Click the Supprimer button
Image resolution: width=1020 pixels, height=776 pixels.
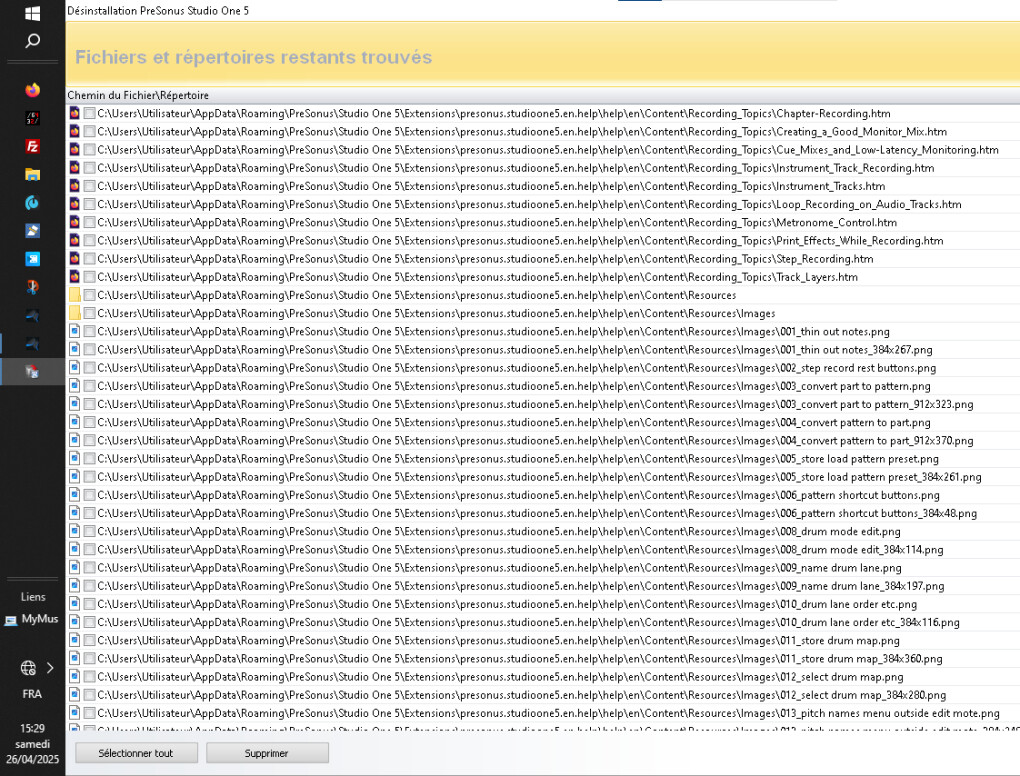[267, 753]
